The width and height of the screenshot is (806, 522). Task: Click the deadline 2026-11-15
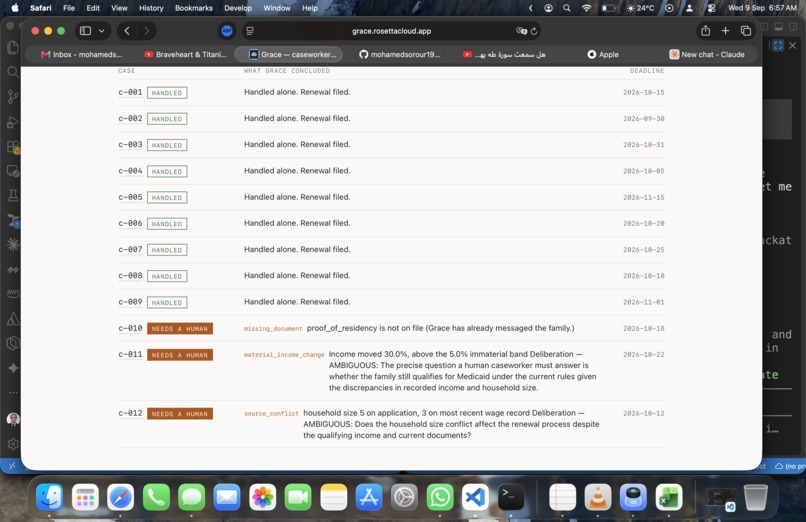644,197
